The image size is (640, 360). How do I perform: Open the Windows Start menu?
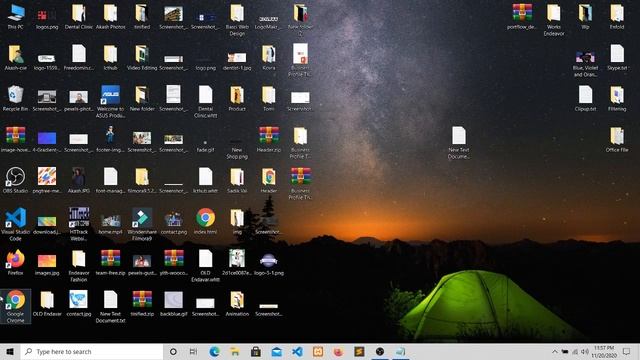[10, 351]
